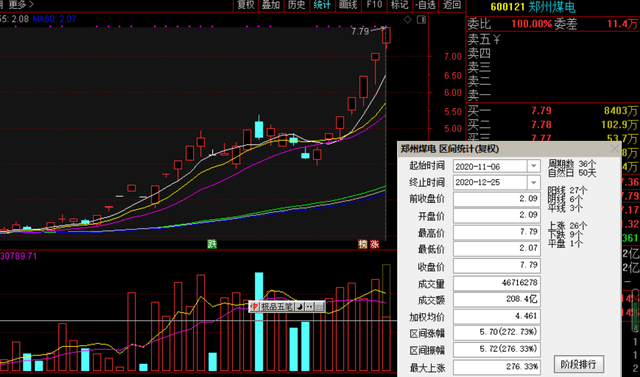This screenshot has width=640, height=377.
Task: Click the 返回 button in toolbar
Action: pos(452,5)
